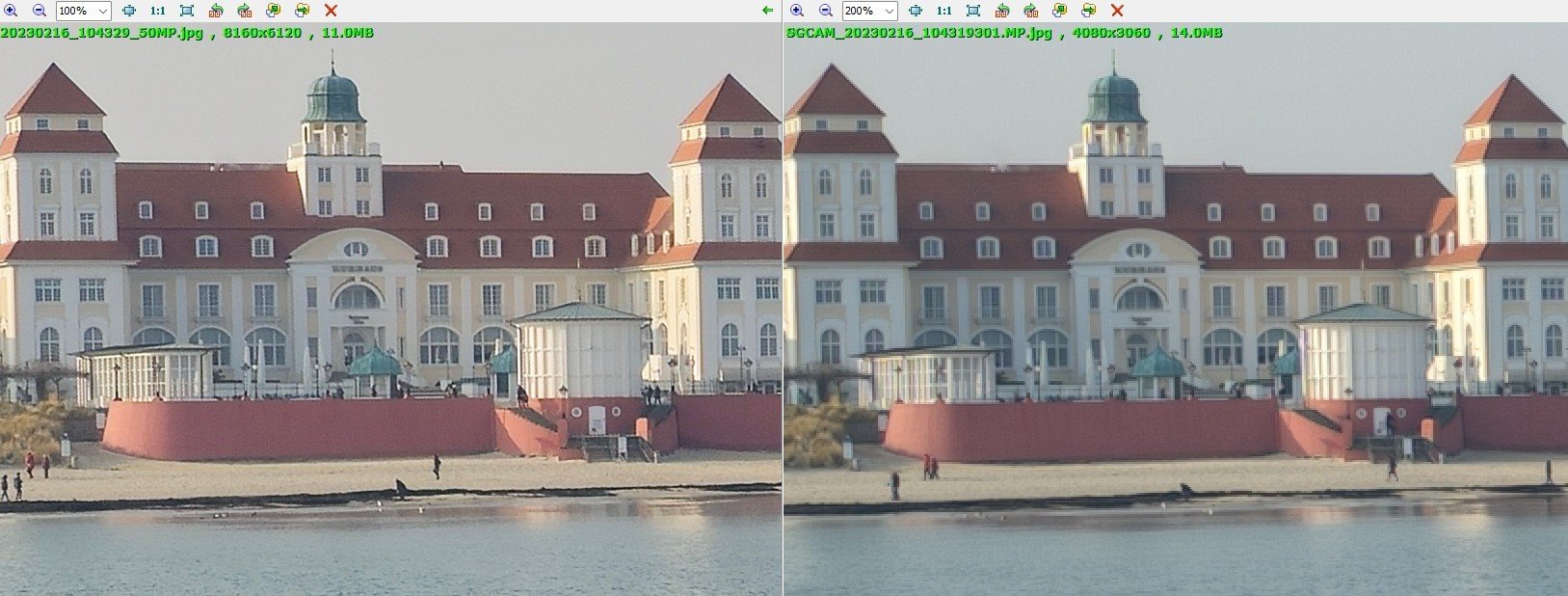
Task: Delete the right image with red X
Action: click(x=1117, y=11)
